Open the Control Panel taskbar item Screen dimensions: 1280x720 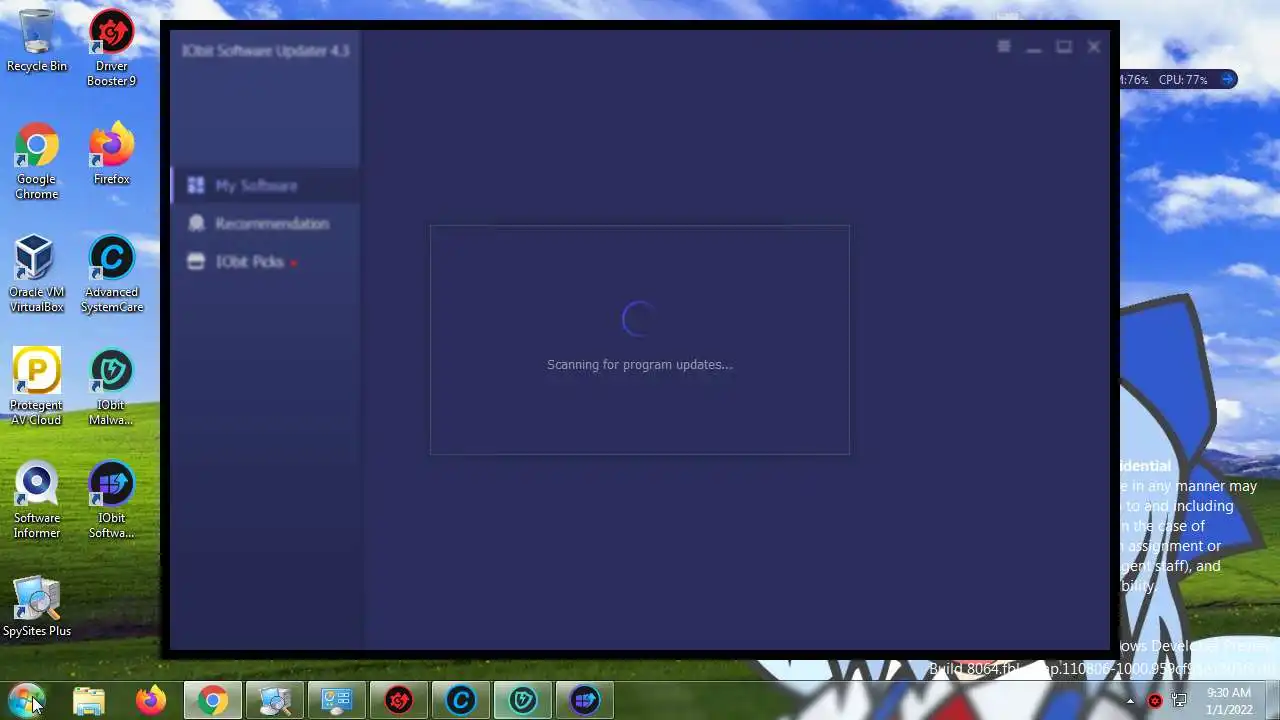click(x=336, y=701)
